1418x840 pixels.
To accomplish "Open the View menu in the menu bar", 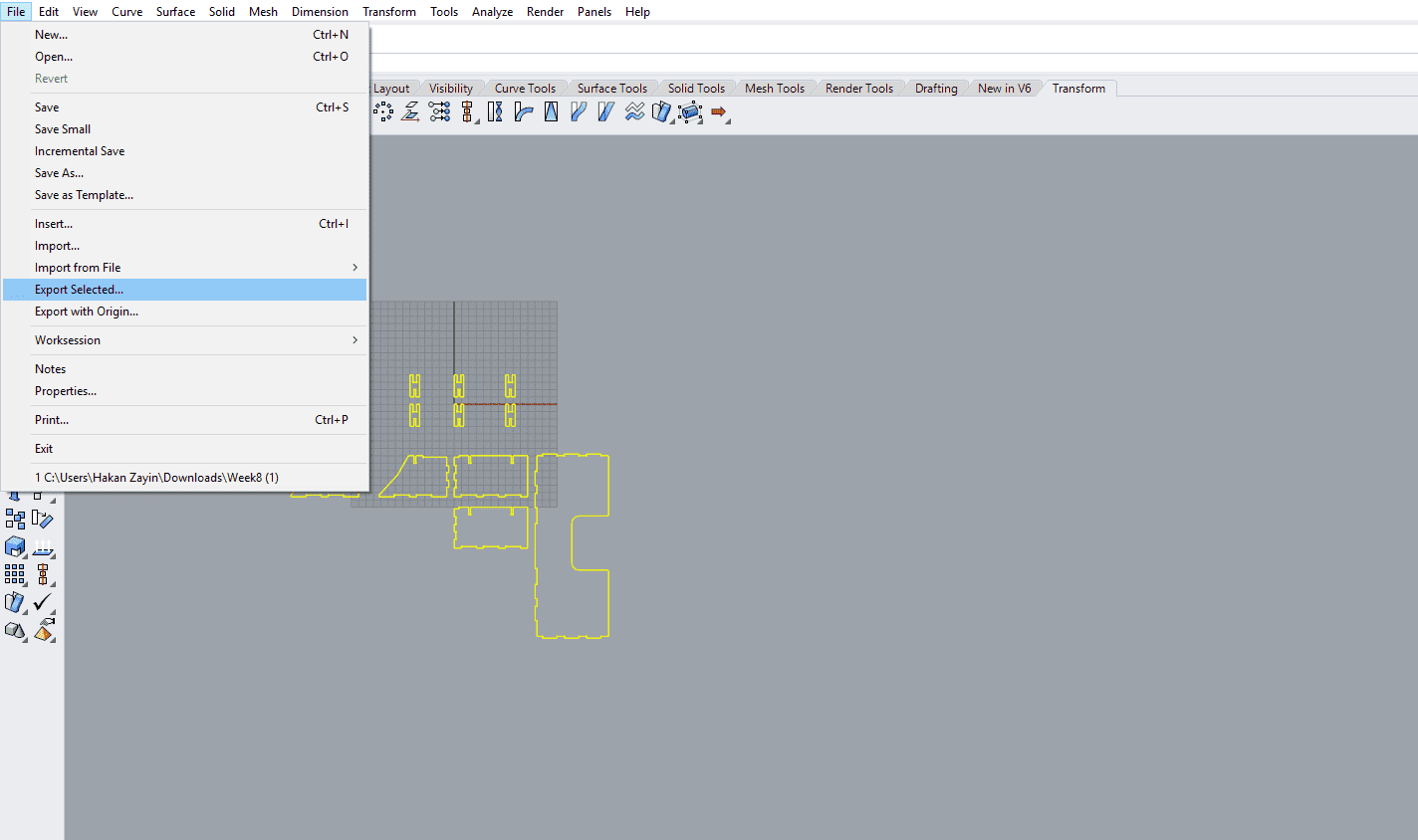I will pos(86,12).
